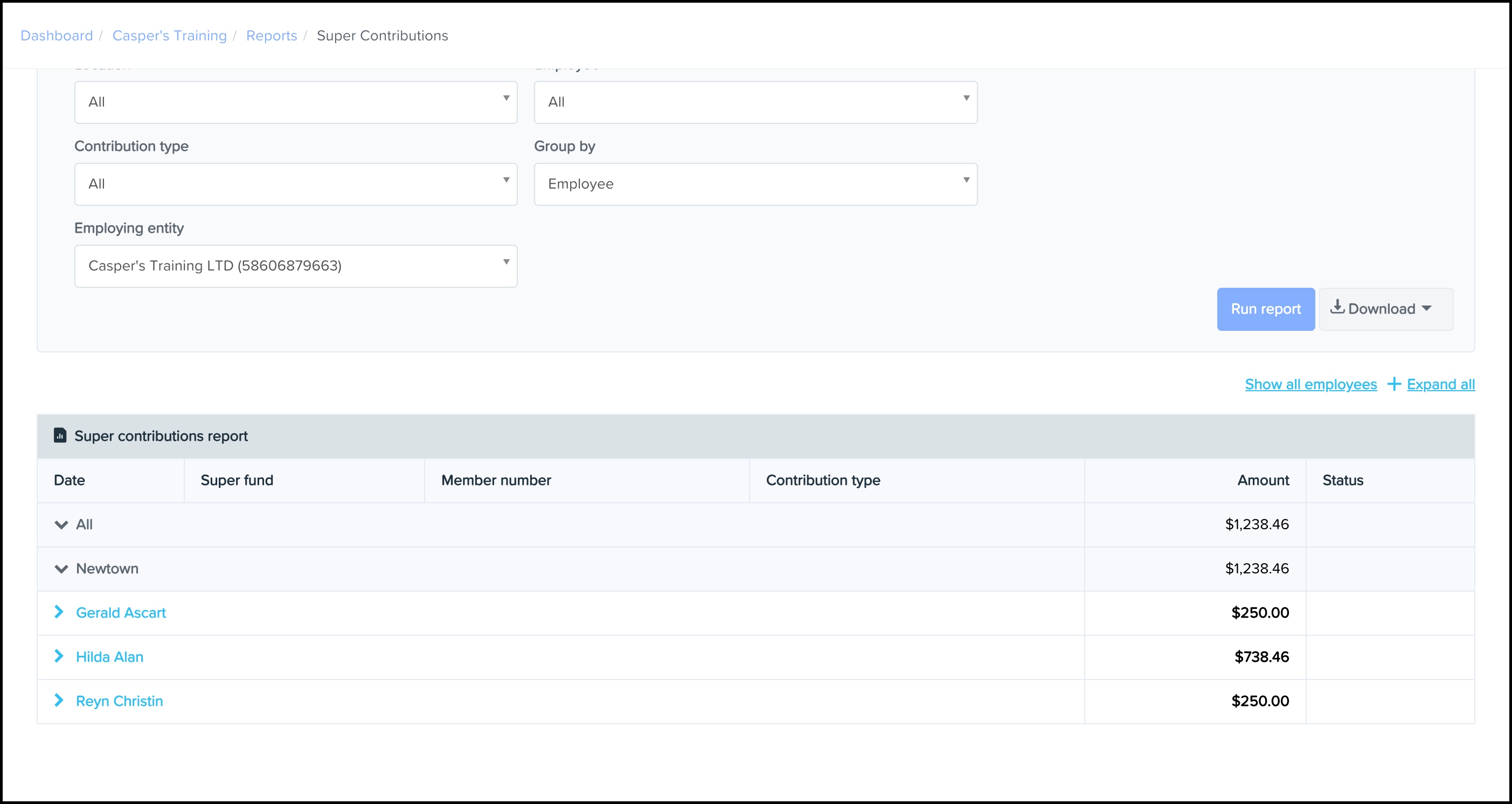Go to Dashboard breadcrumb

tap(57, 36)
